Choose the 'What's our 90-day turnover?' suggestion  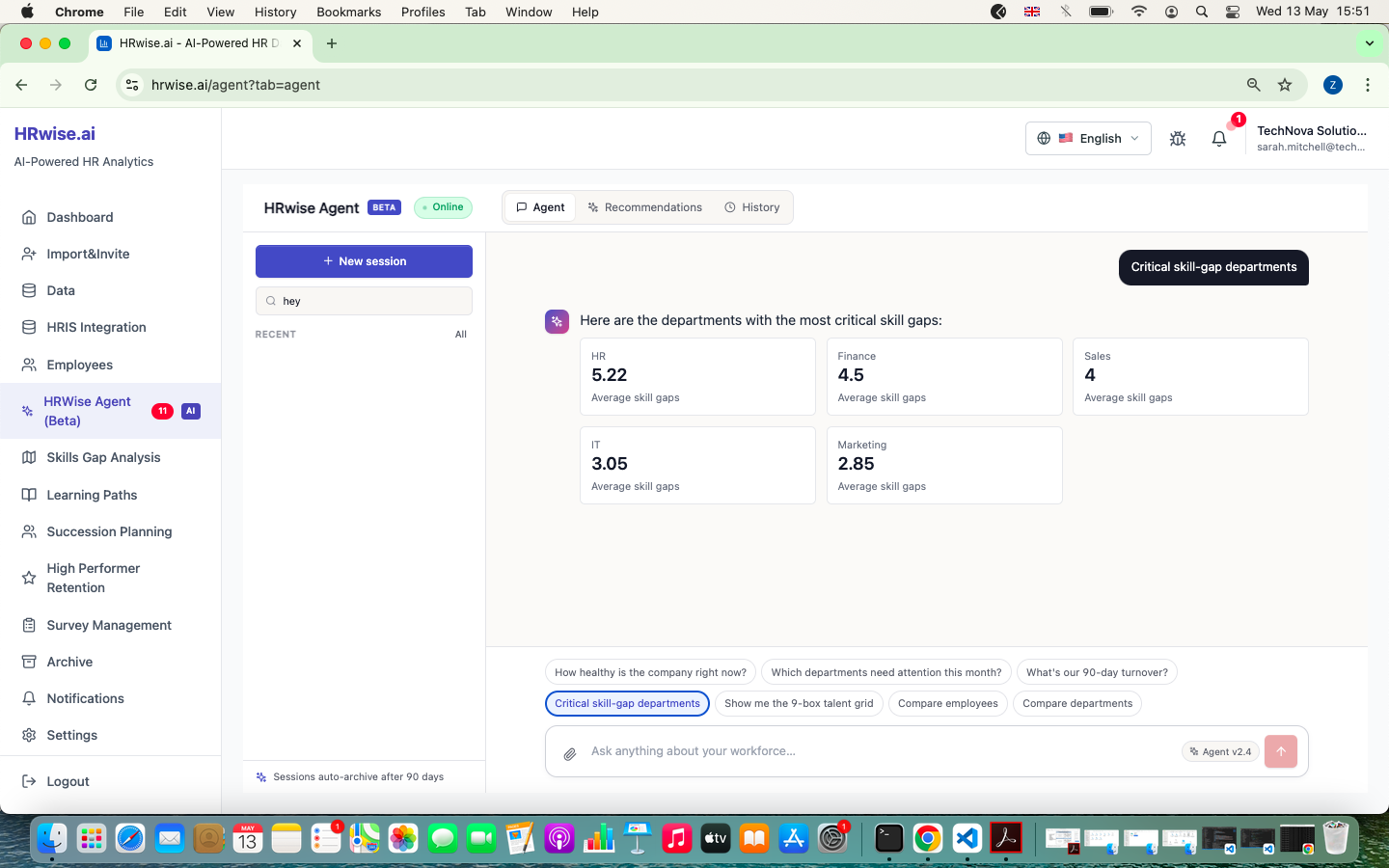click(1097, 673)
